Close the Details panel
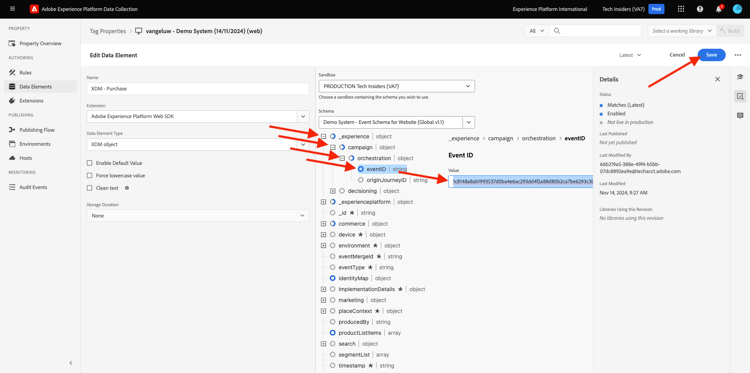The height and width of the screenshot is (373, 750). point(717,79)
